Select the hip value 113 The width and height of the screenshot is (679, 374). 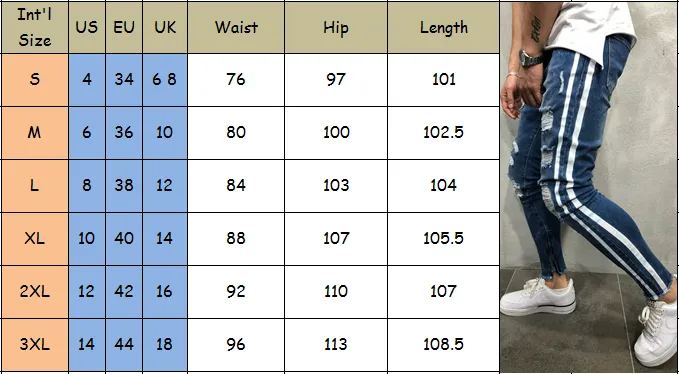point(336,345)
